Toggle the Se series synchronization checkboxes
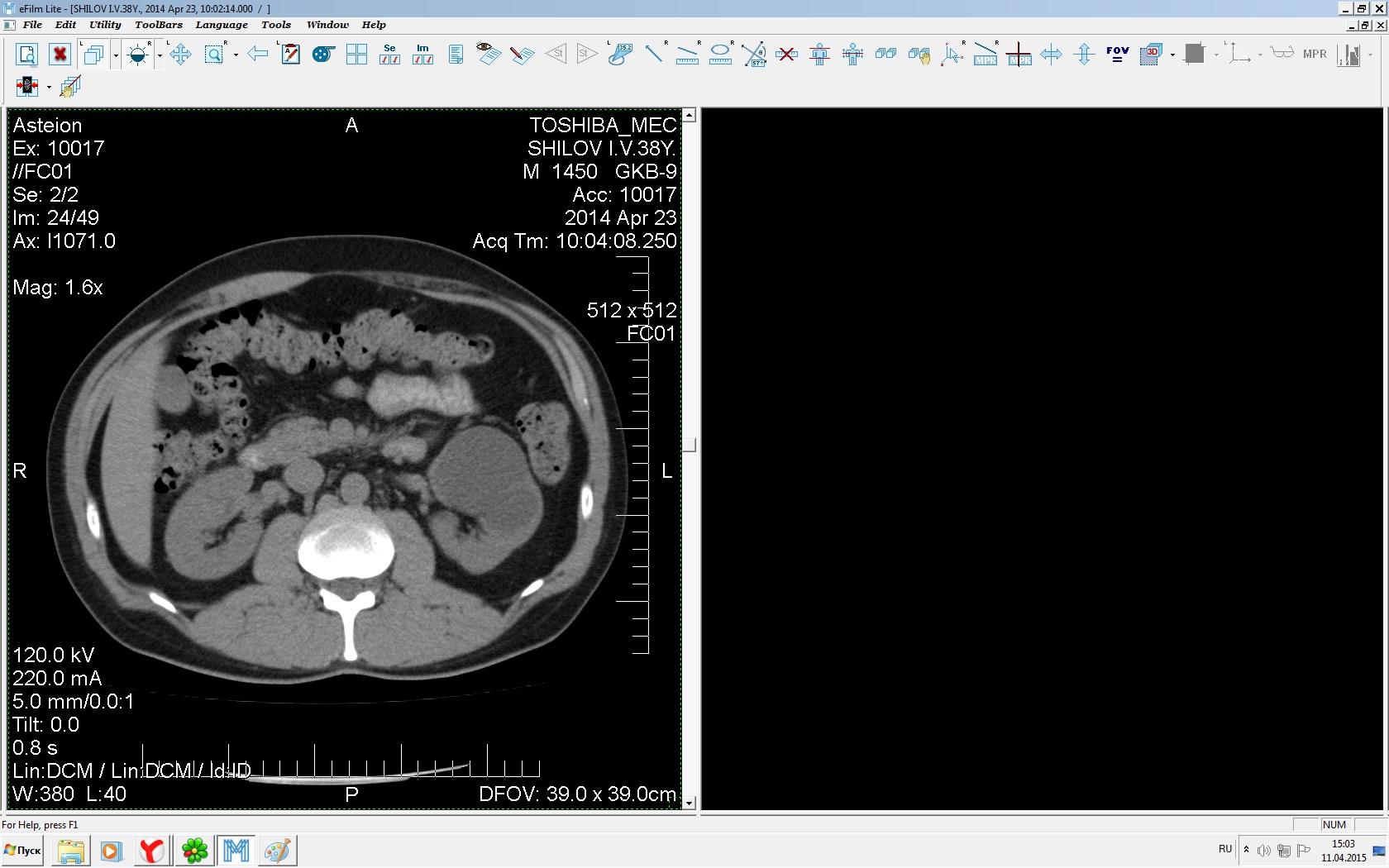The image size is (1389, 868). click(389, 55)
